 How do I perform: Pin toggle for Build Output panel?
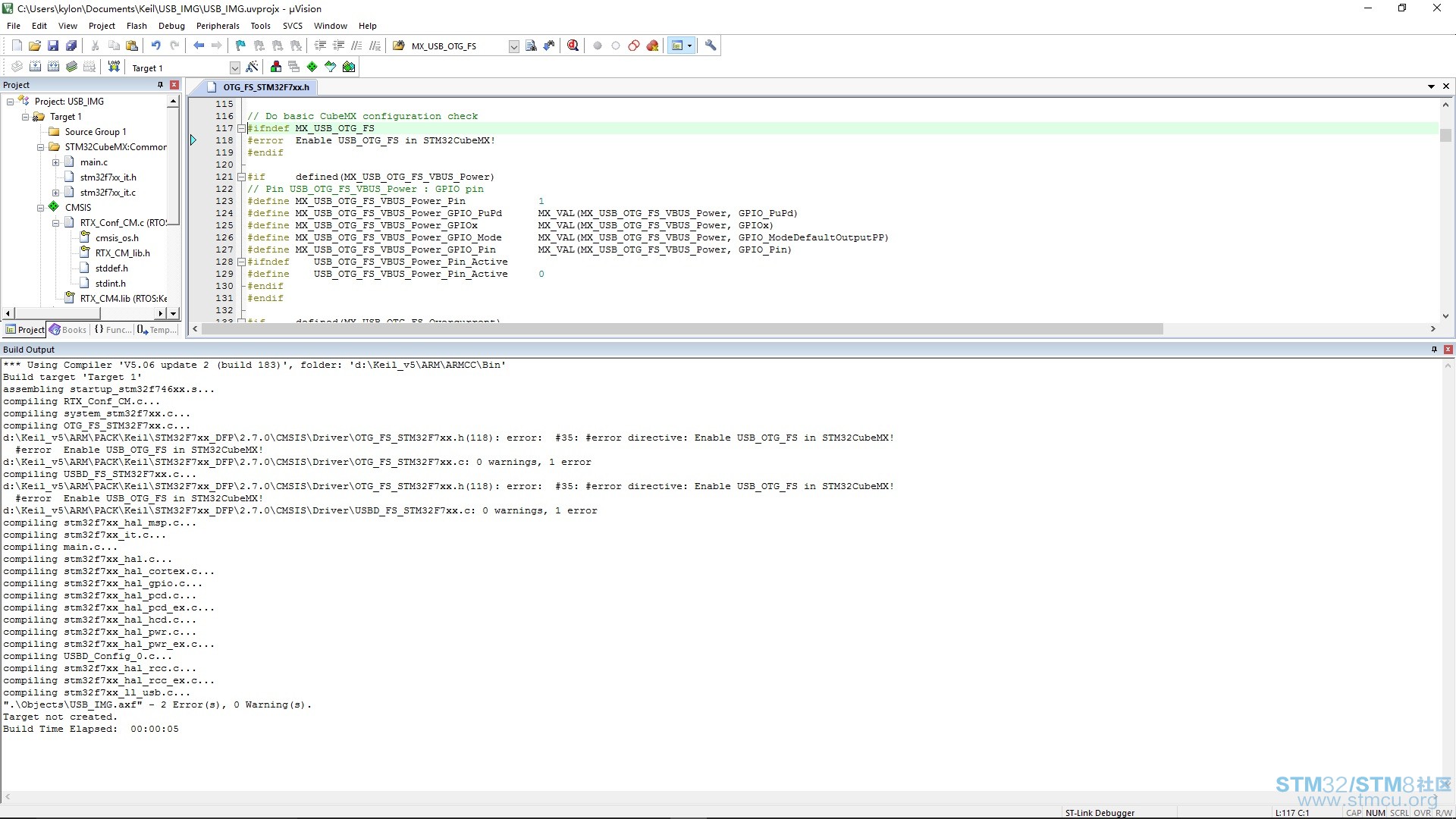1434,350
